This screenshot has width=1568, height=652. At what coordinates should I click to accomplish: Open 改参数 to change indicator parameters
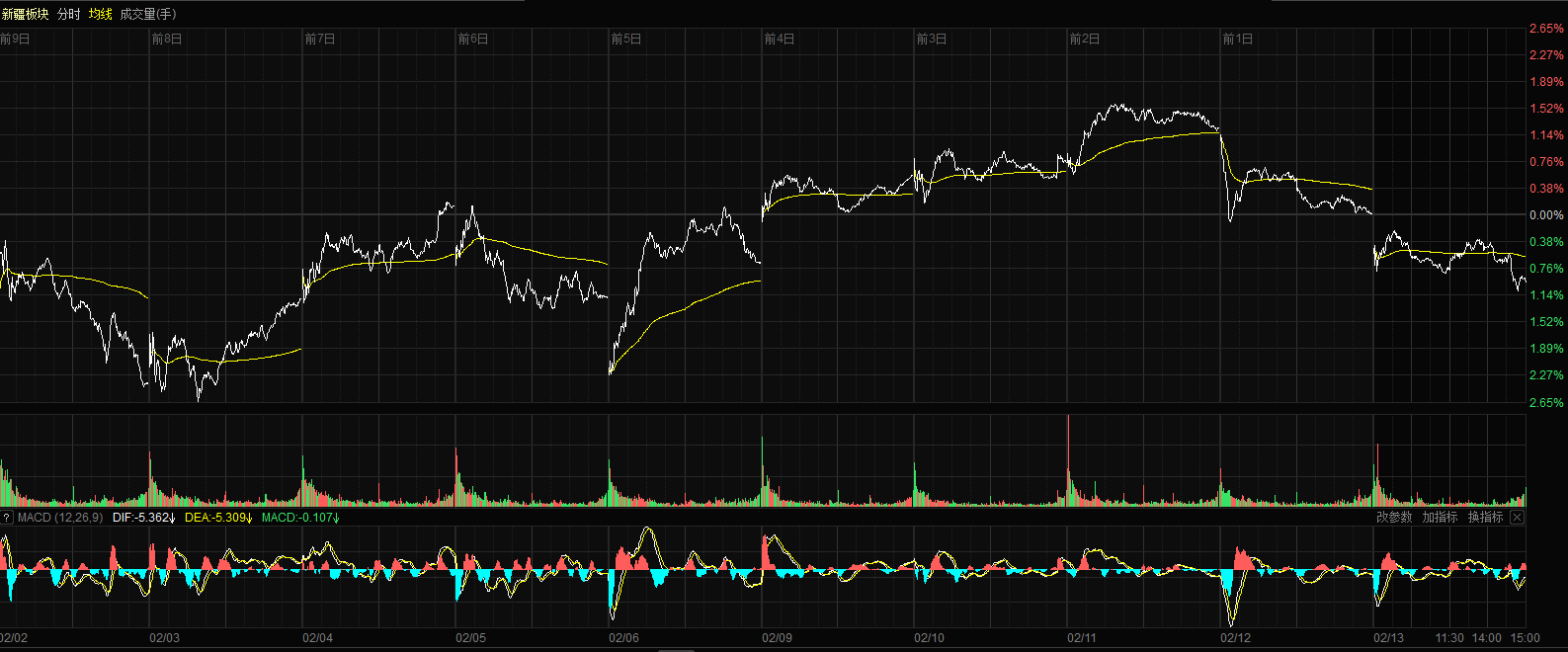1394,518
